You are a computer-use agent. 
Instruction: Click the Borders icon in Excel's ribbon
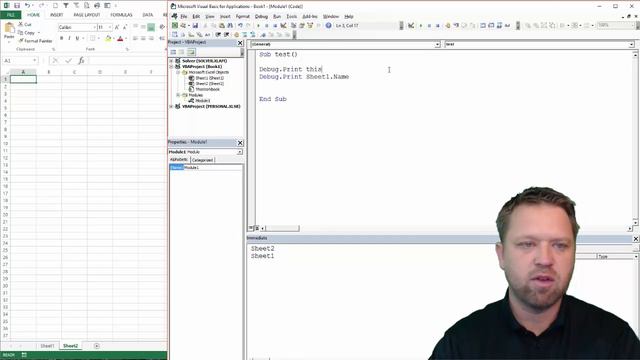coord(92,38)
